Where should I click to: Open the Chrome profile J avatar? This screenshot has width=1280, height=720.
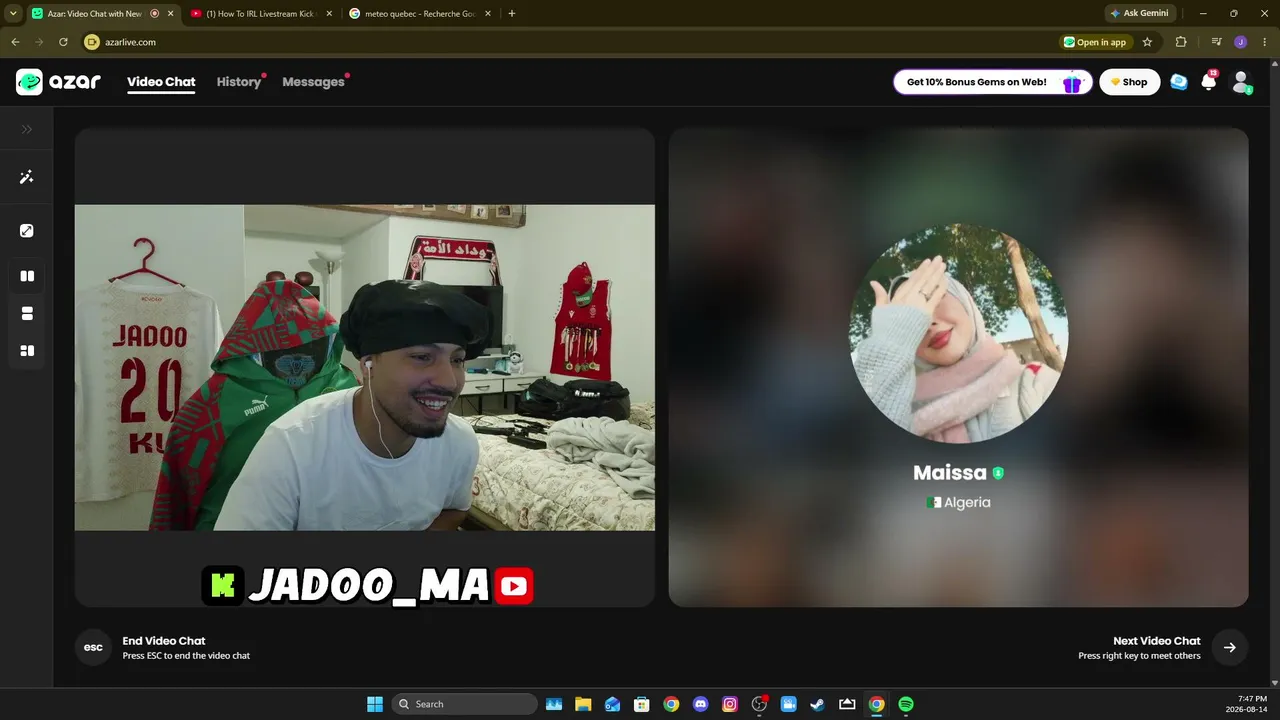1240,42
